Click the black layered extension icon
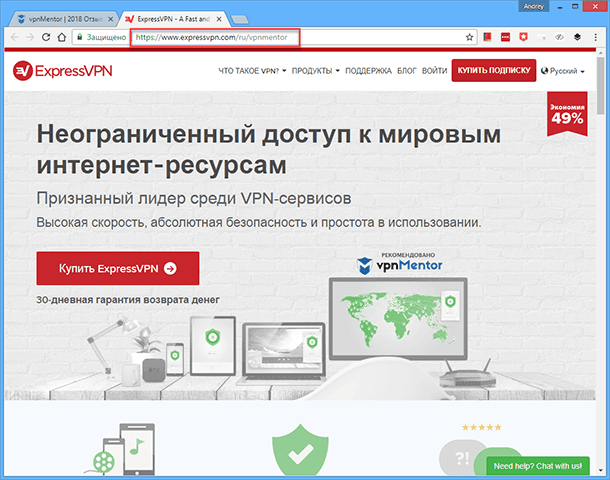Viewport: 610px width, 480px height. coord(577,37)
